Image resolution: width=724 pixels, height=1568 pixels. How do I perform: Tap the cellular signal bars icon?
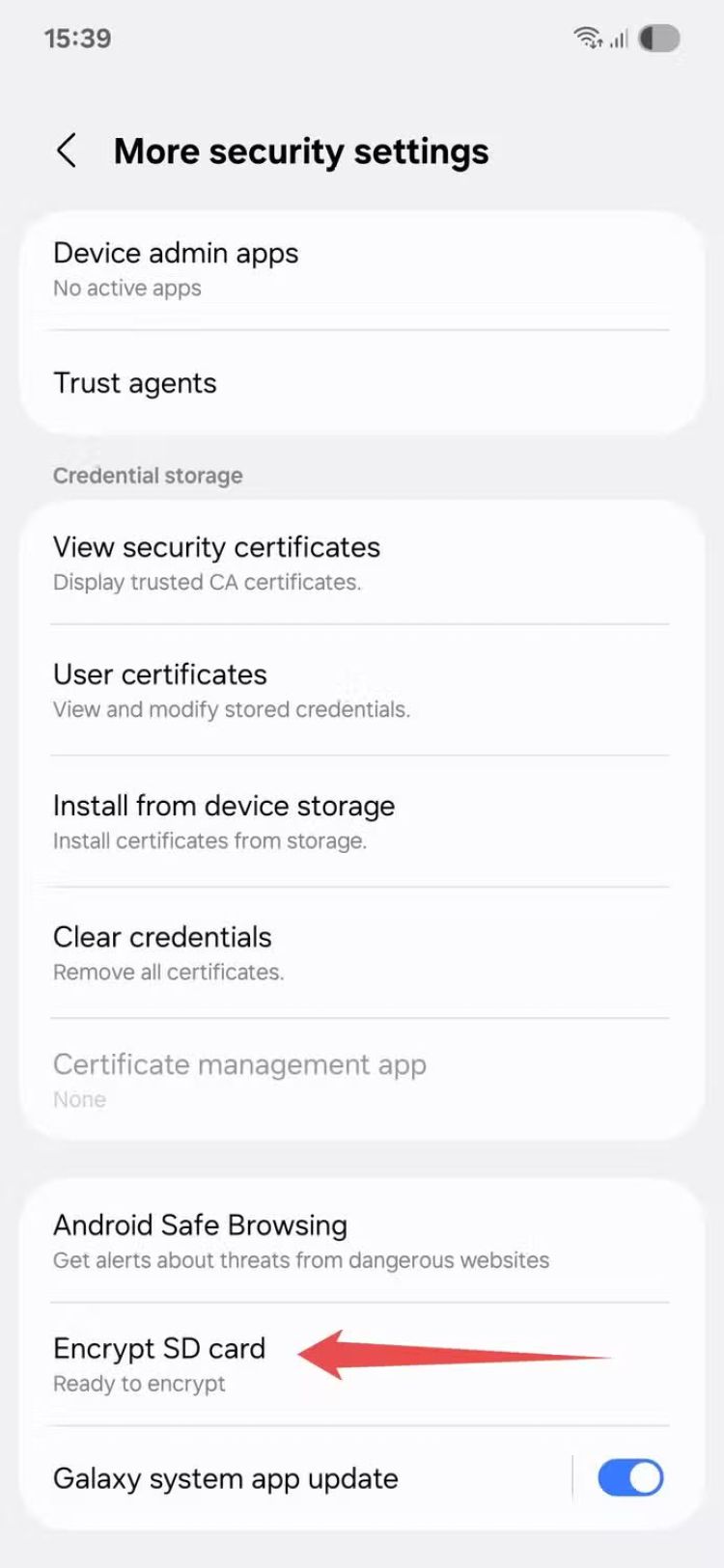click(619, 39)
